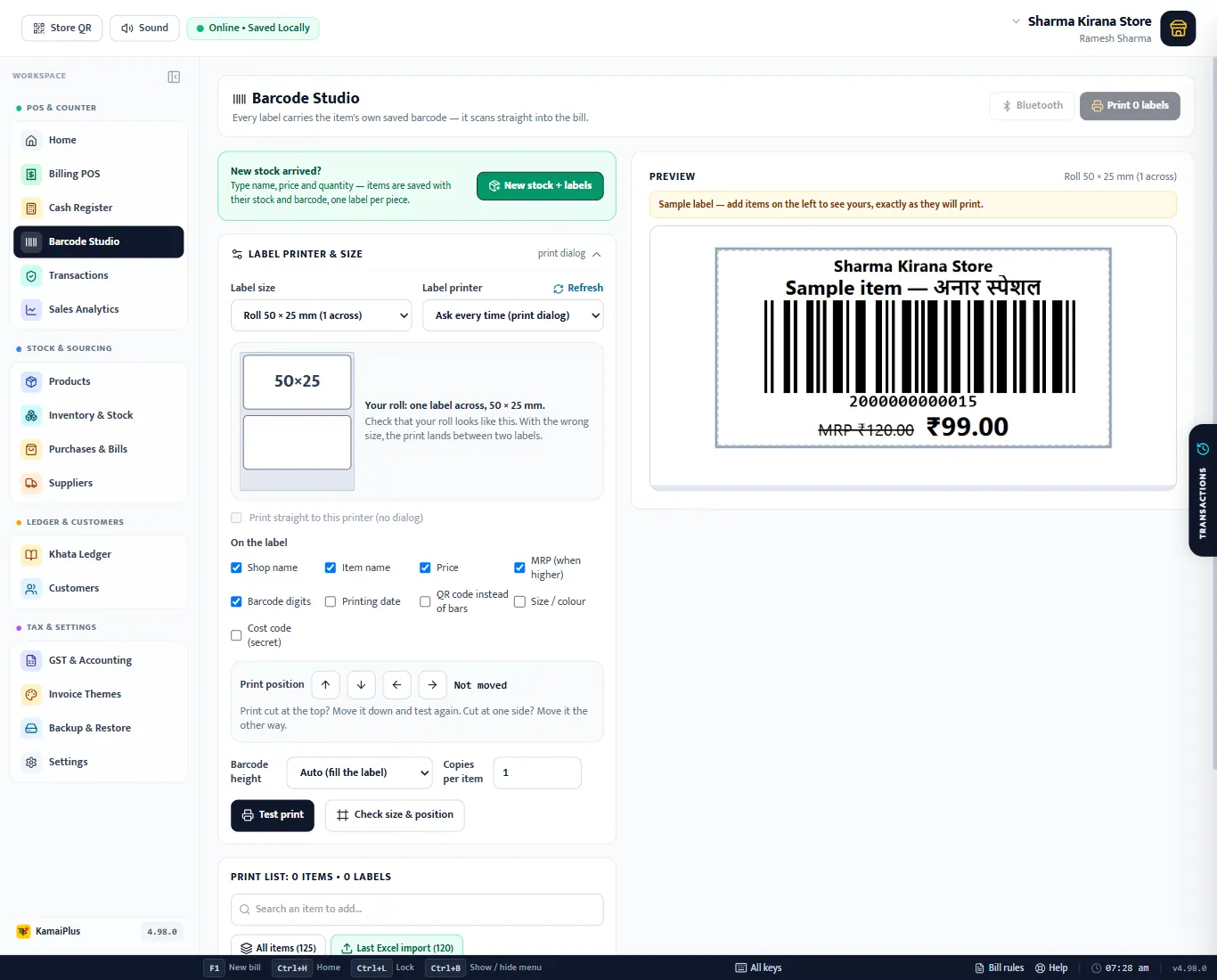1217x980 pixels.
Task: Move print position right with arrow
Action: 432,685
